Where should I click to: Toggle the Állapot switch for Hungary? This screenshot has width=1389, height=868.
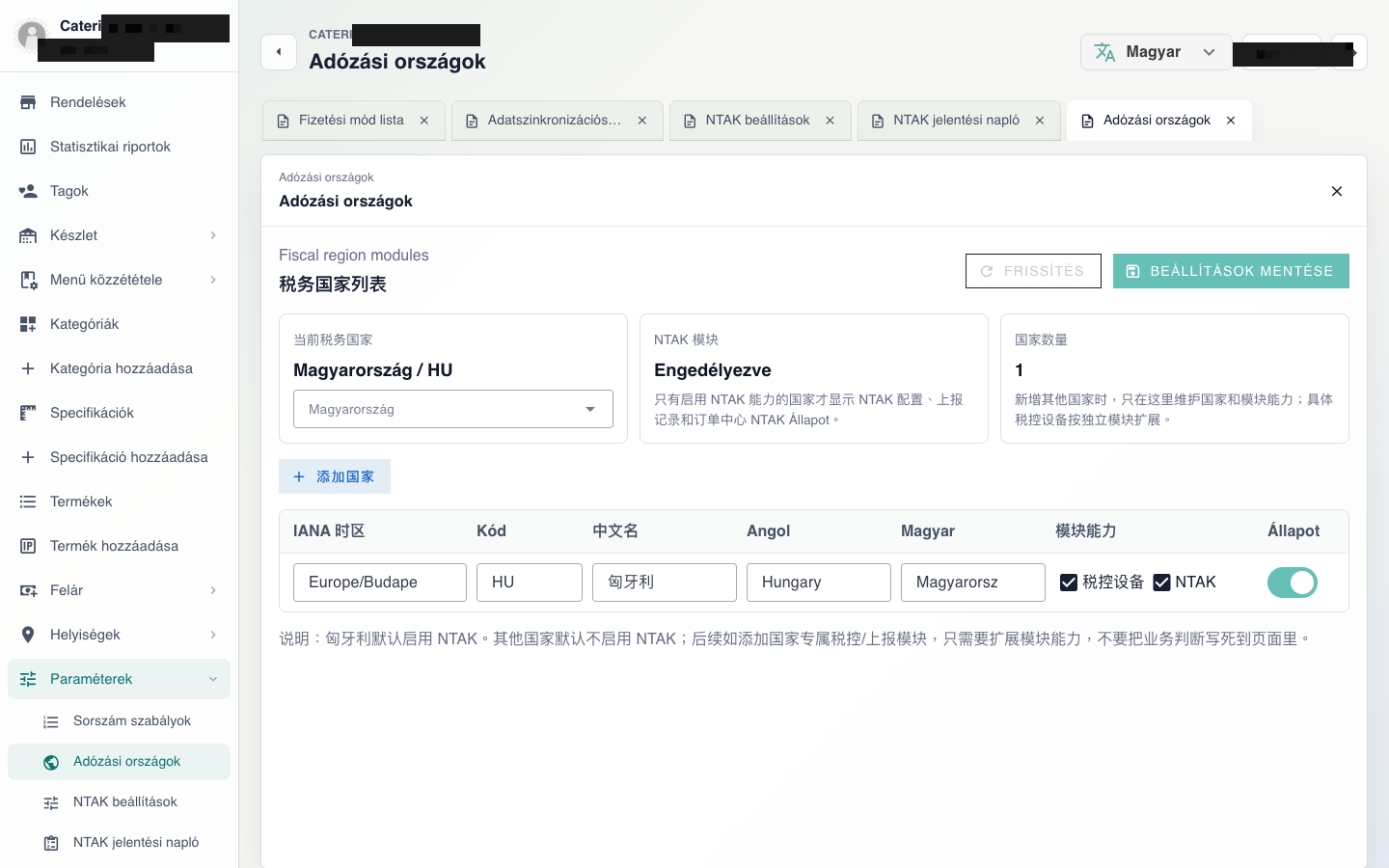pos(1293,583)
